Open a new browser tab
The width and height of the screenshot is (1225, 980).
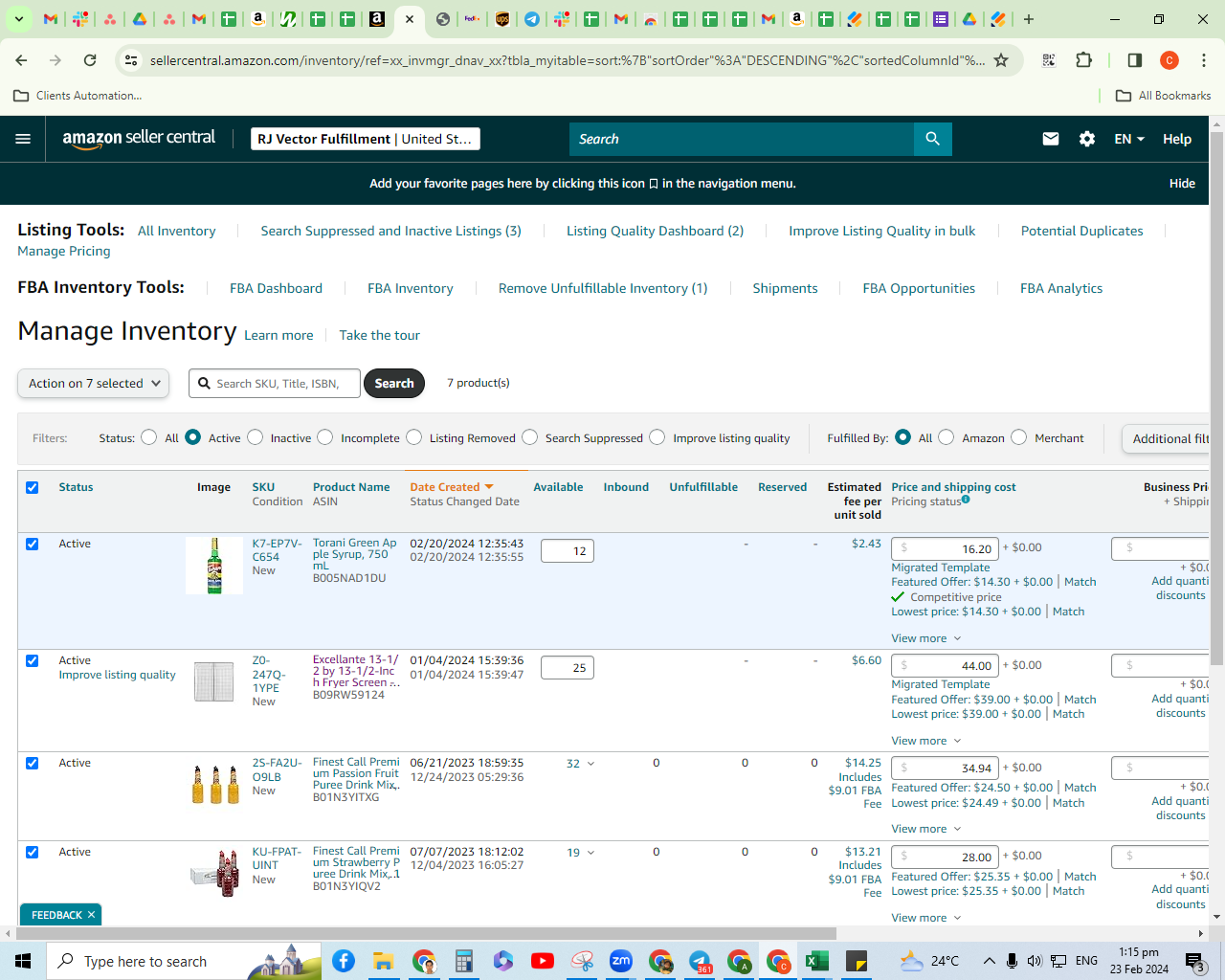pyautogui.click(x=1029, y=19)
